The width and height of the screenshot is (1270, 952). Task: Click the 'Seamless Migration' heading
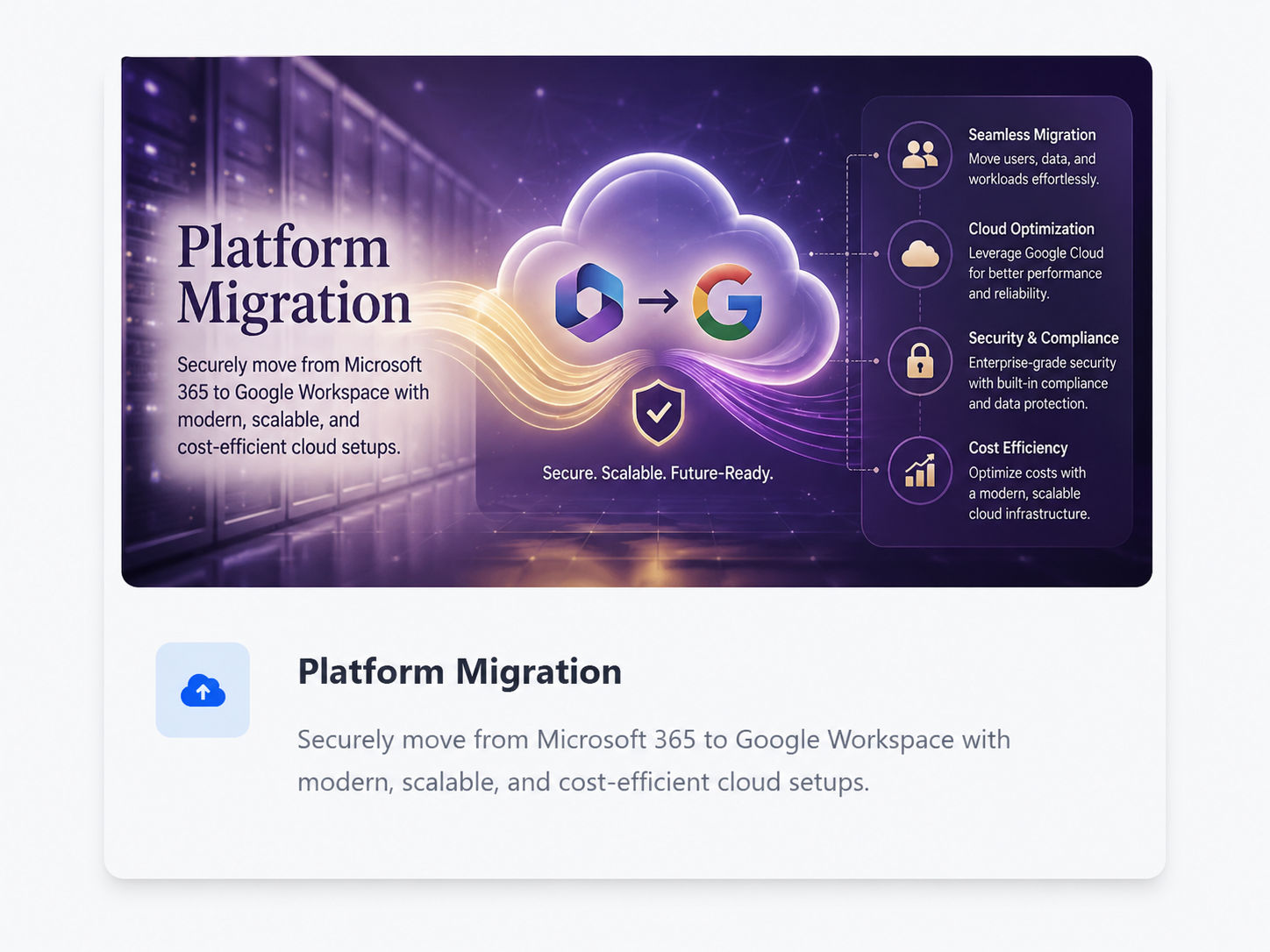1032,135
